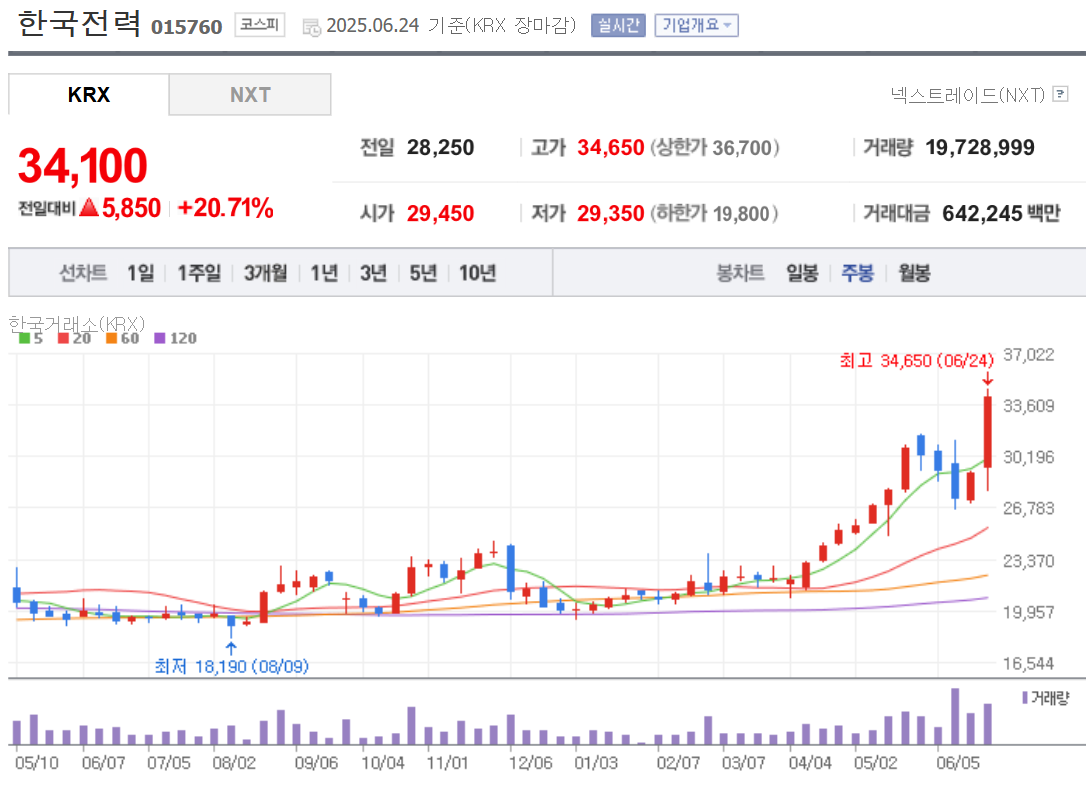
Task: Toggle the 실시간 real-time button
Action: click(x=618, y=25)
